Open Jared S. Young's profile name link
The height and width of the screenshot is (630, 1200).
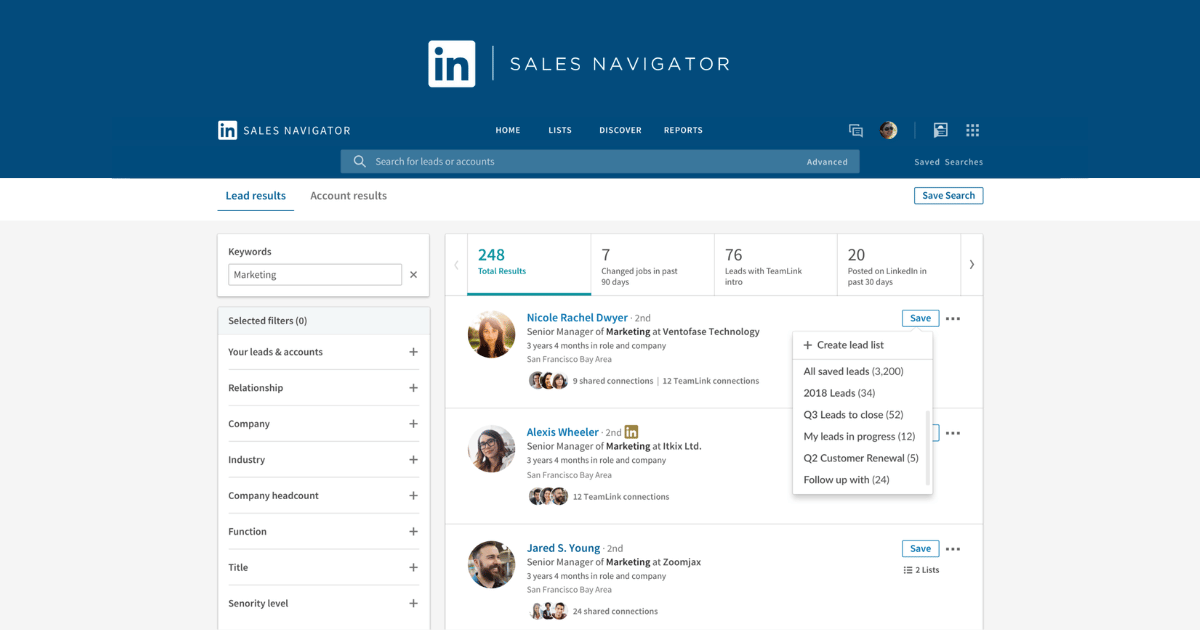(x=563, y=548)
